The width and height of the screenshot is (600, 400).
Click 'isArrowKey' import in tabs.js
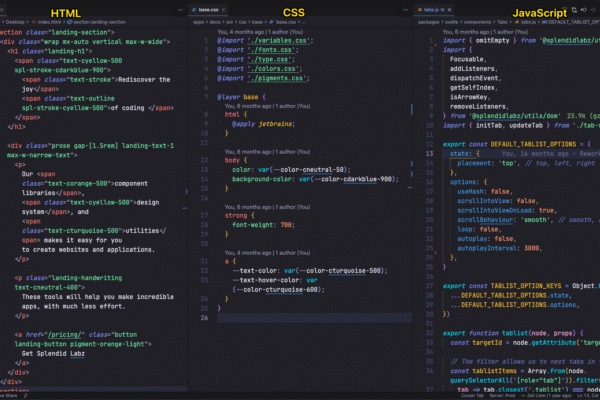click(x=468, y=97)
